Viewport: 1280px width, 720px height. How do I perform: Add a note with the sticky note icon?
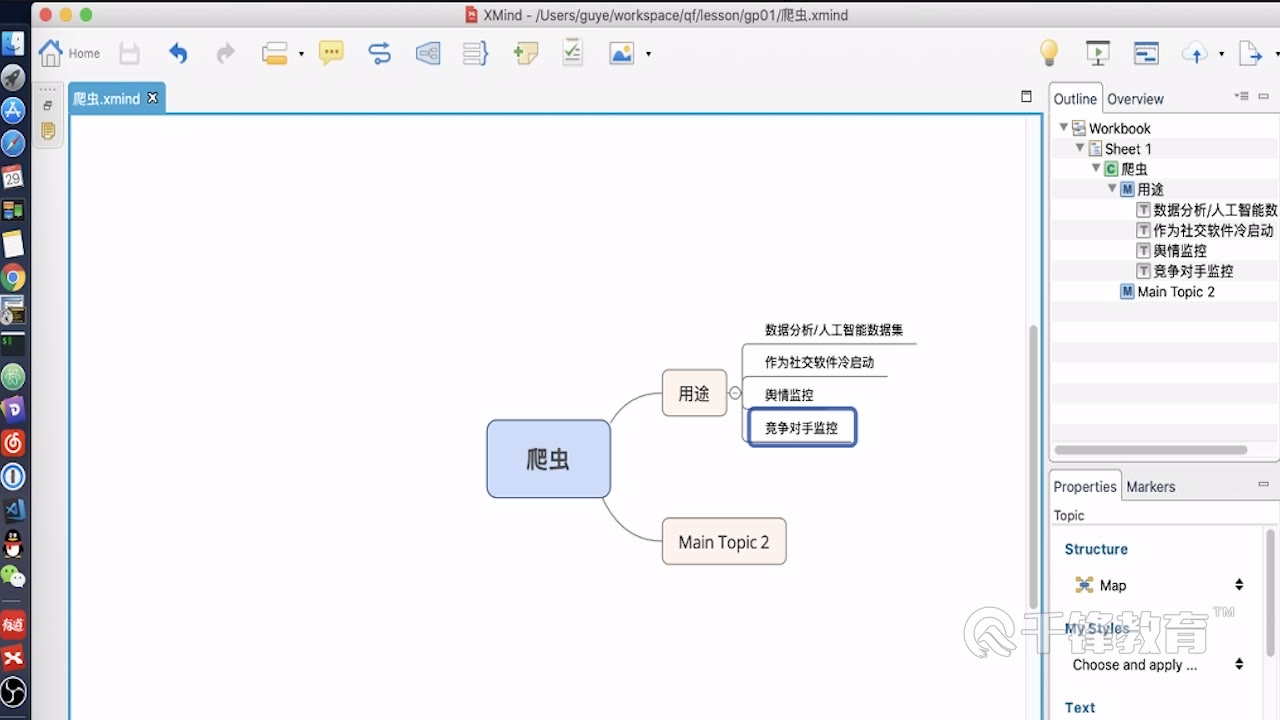point(525,53)
